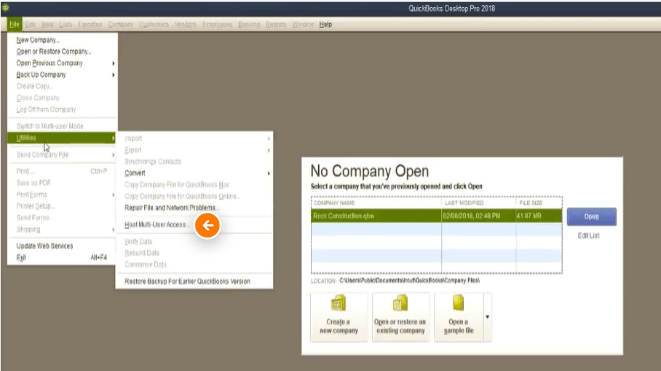Click the Create a new company icon
This screenshot has width=661, height=371.
click(x=339, y=303)
